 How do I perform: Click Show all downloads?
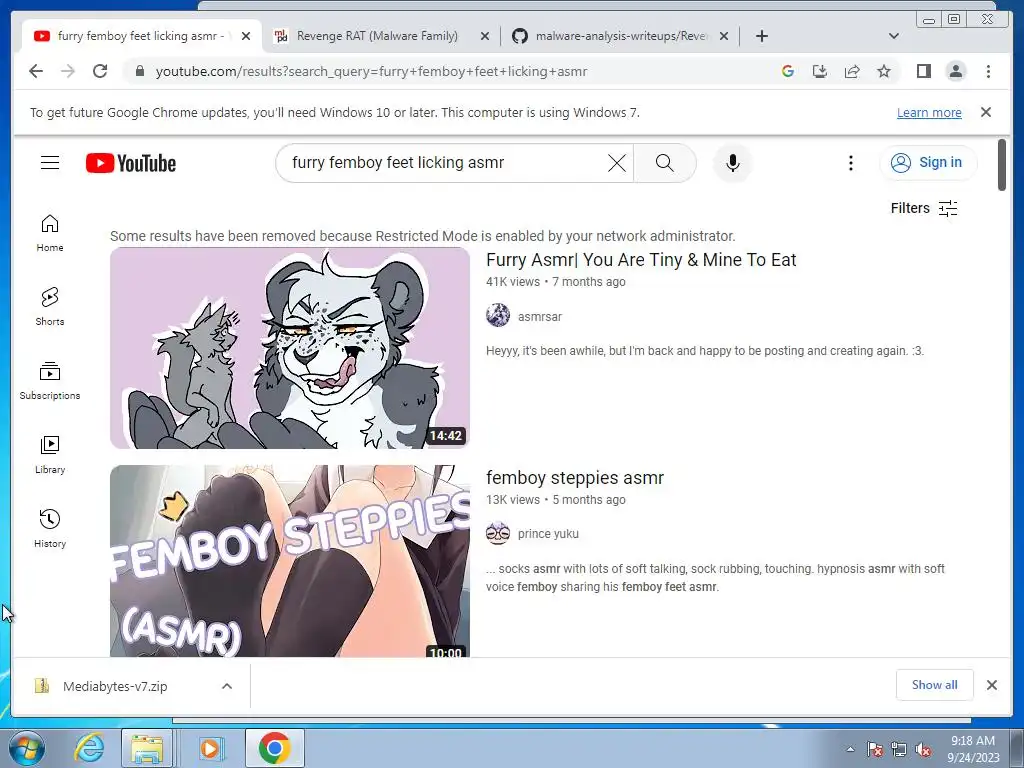click(935, 684)
